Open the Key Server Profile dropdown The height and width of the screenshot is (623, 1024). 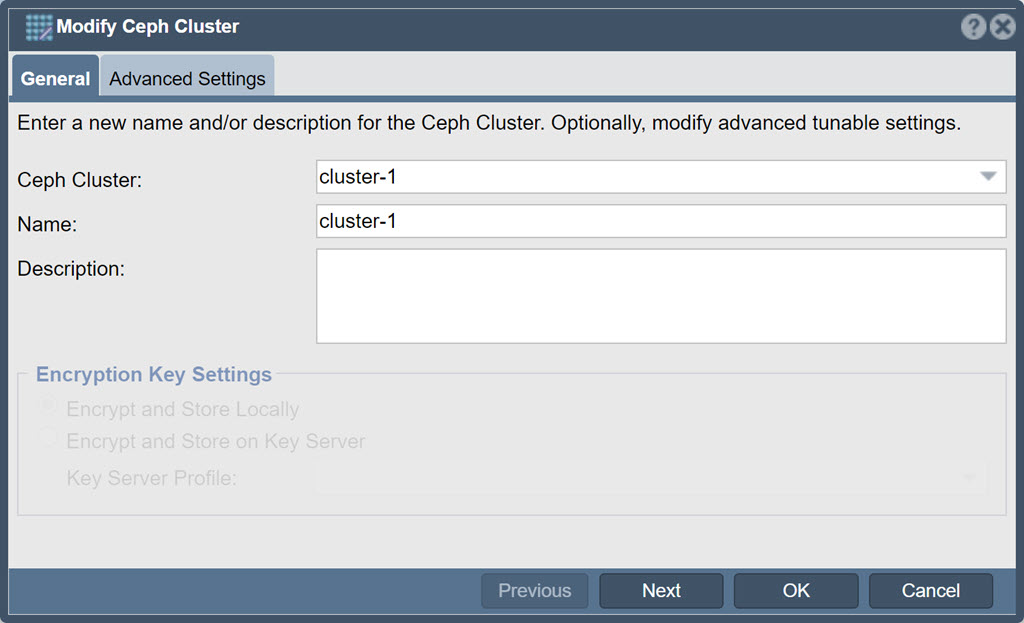651,478
